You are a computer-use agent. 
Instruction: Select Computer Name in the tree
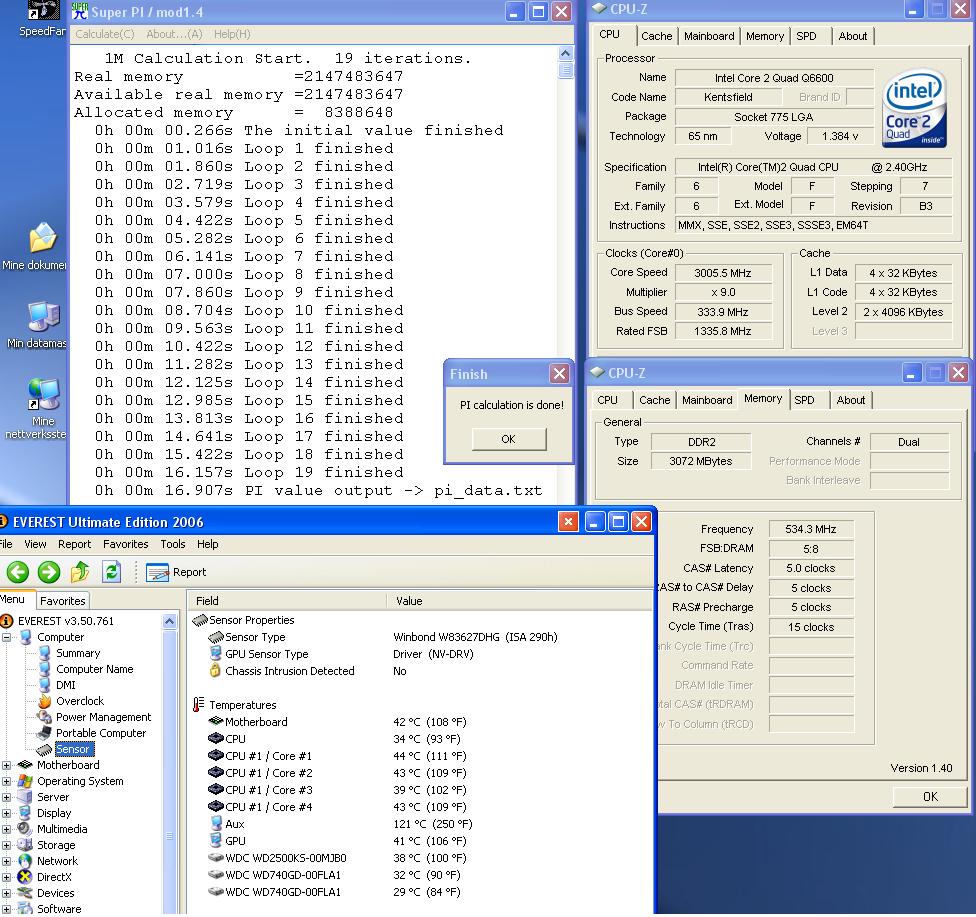(x=95, y=669)
